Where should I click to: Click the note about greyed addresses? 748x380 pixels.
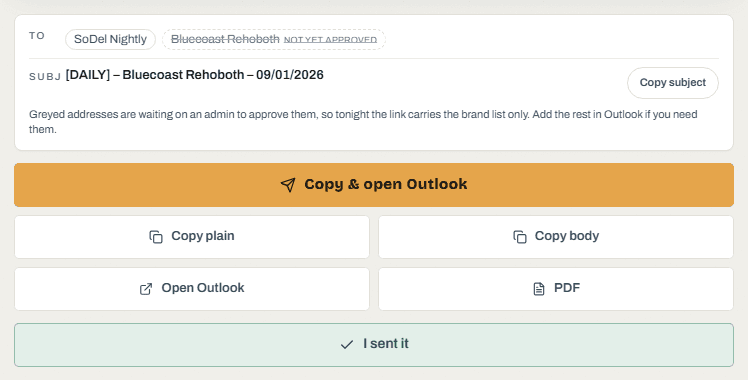[x=363, y=122]
